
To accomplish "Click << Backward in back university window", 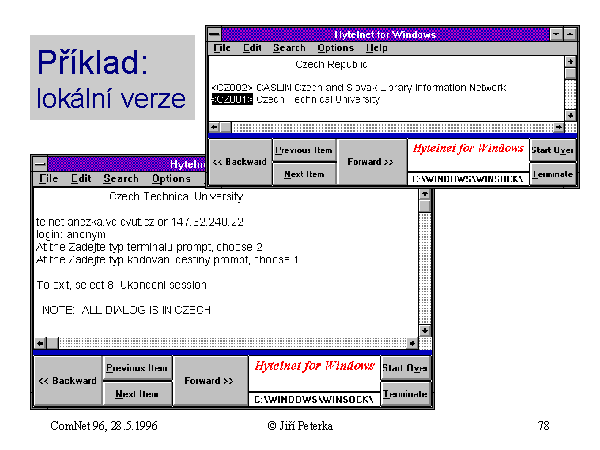I will [x=68, y=381].
